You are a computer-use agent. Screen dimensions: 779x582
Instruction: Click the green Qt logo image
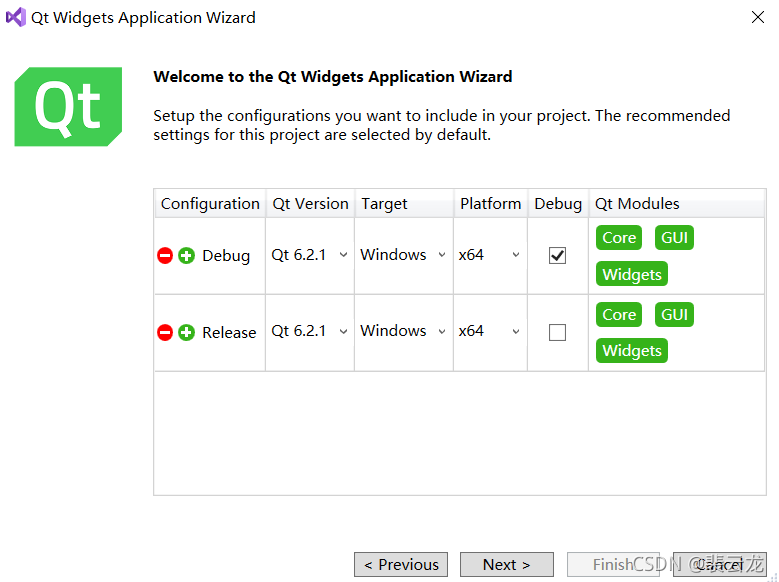tap(68, 106)
